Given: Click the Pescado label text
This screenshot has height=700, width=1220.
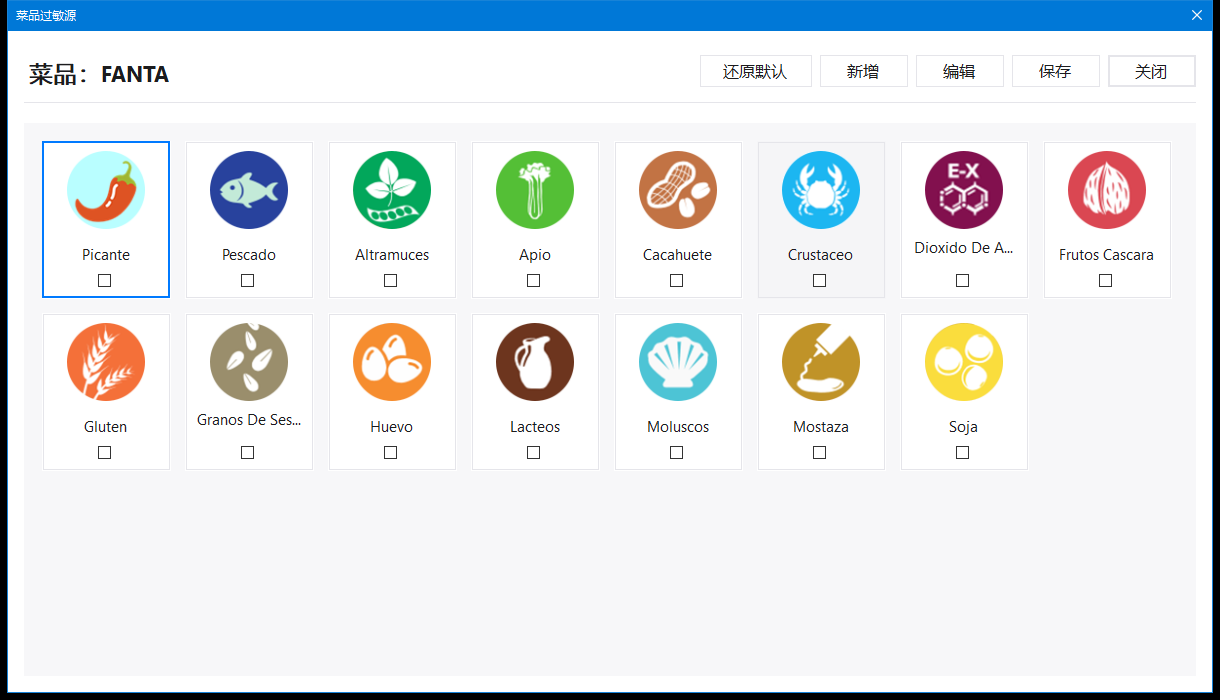Looking at the screenshot, I should coord(249,255).
